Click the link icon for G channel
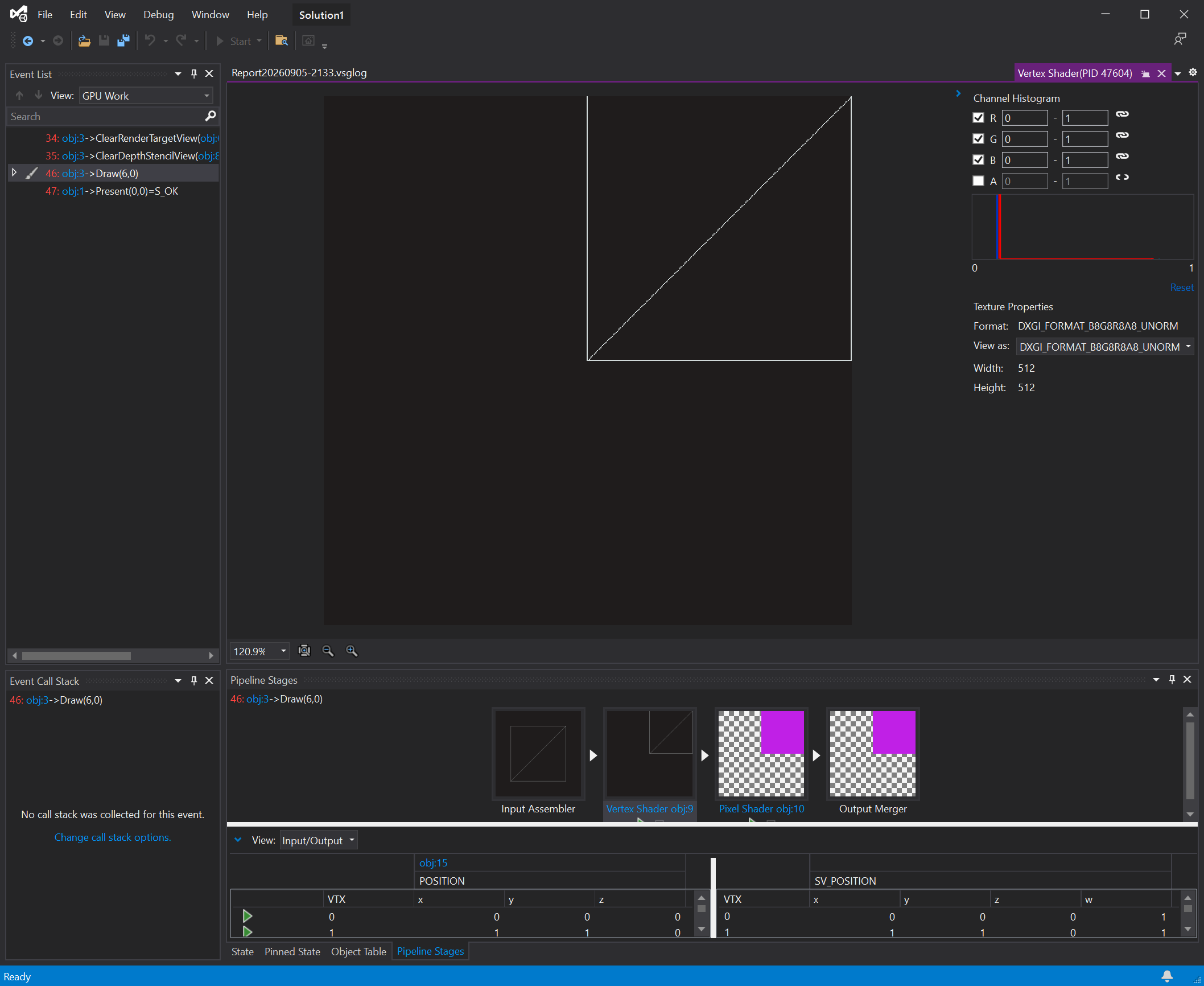Image resolution: width=1204 pixels, height=986 pixels. point(1122,135)
